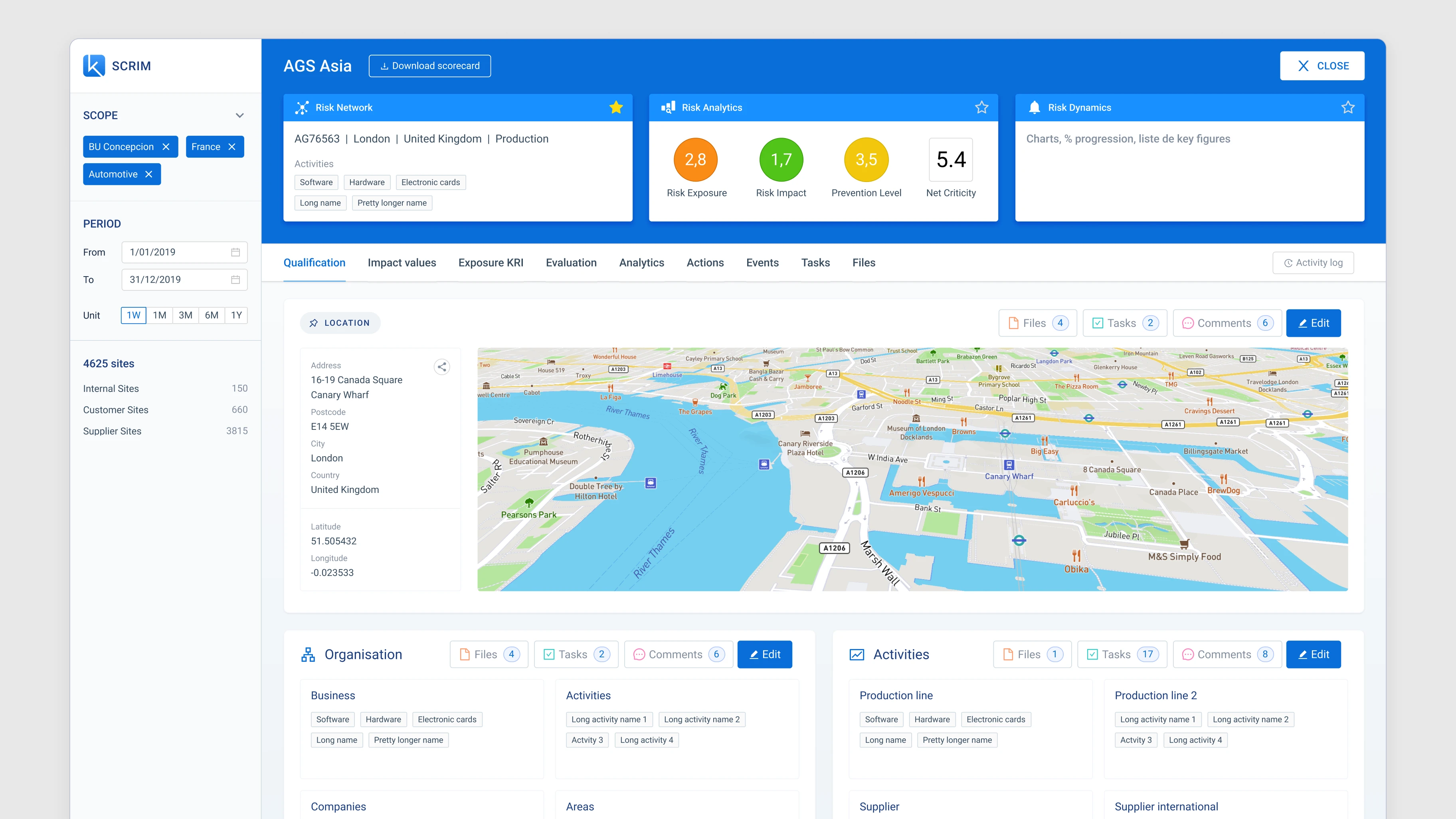Open the Impact values tab
The width and height of the screenshot is (1456, 819).
tap(401, 262)
